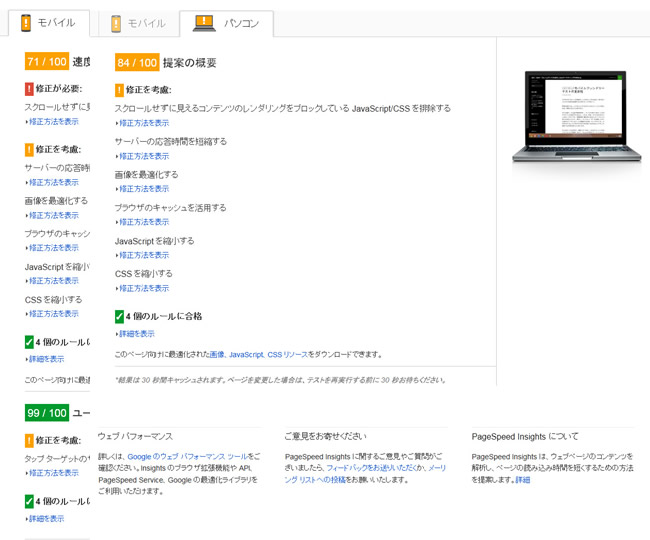
Task: Click the red exclamation icon beside 修正が必要
Action: point(29,89)
